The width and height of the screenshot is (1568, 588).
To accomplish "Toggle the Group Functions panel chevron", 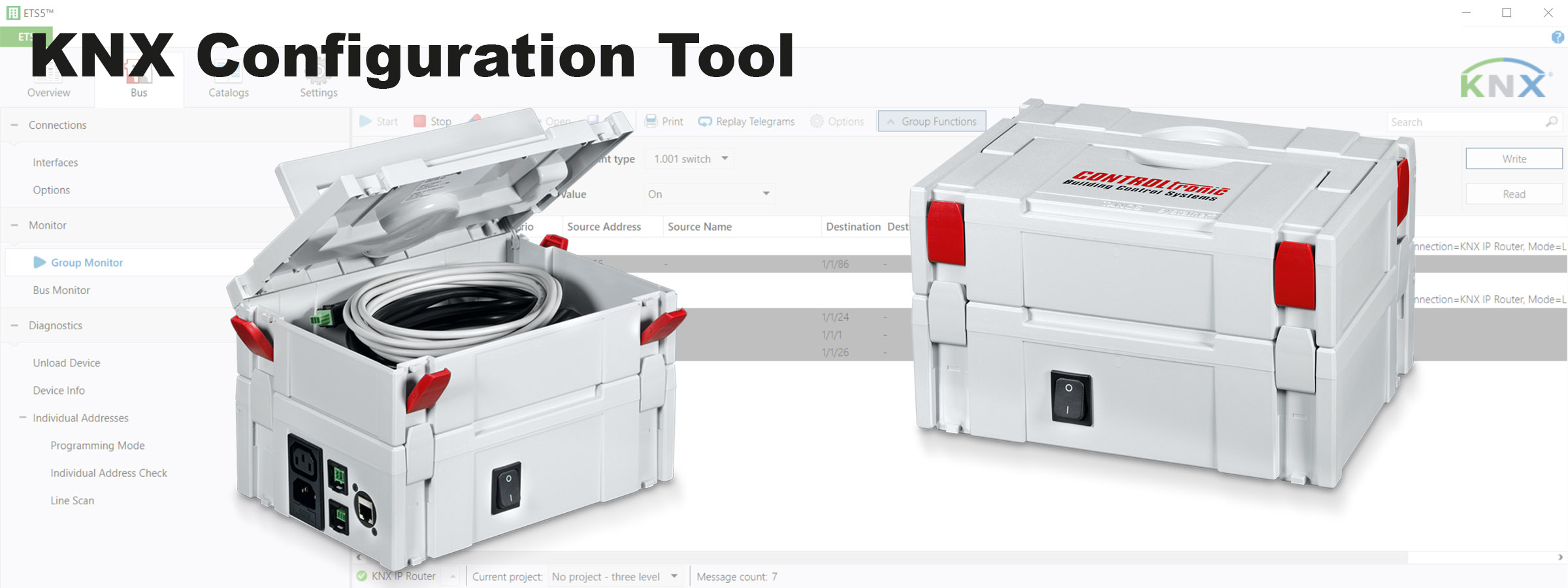I will coord(890,122).
